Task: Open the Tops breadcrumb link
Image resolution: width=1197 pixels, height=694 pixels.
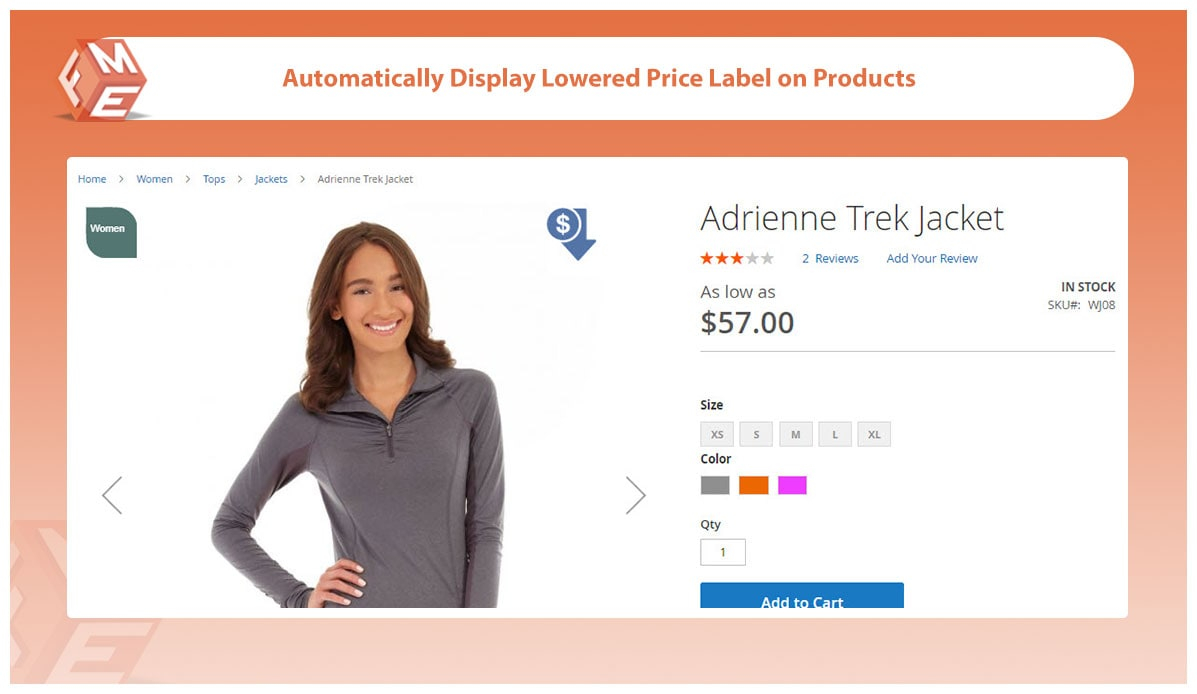Action: pyautogui.click(x=214, y=179)
